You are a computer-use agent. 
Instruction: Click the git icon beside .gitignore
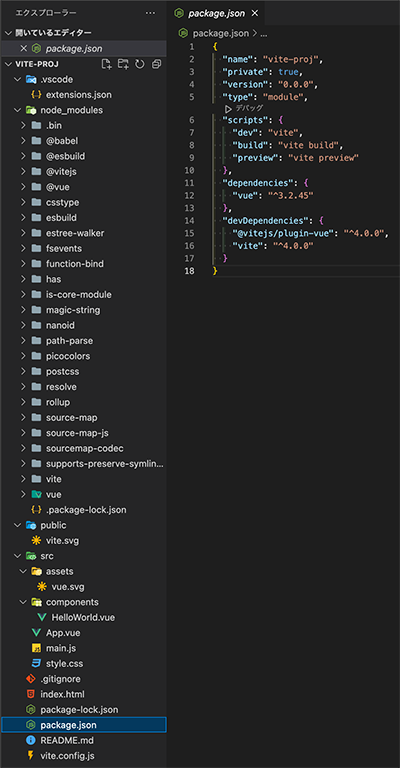click(31, 679)
